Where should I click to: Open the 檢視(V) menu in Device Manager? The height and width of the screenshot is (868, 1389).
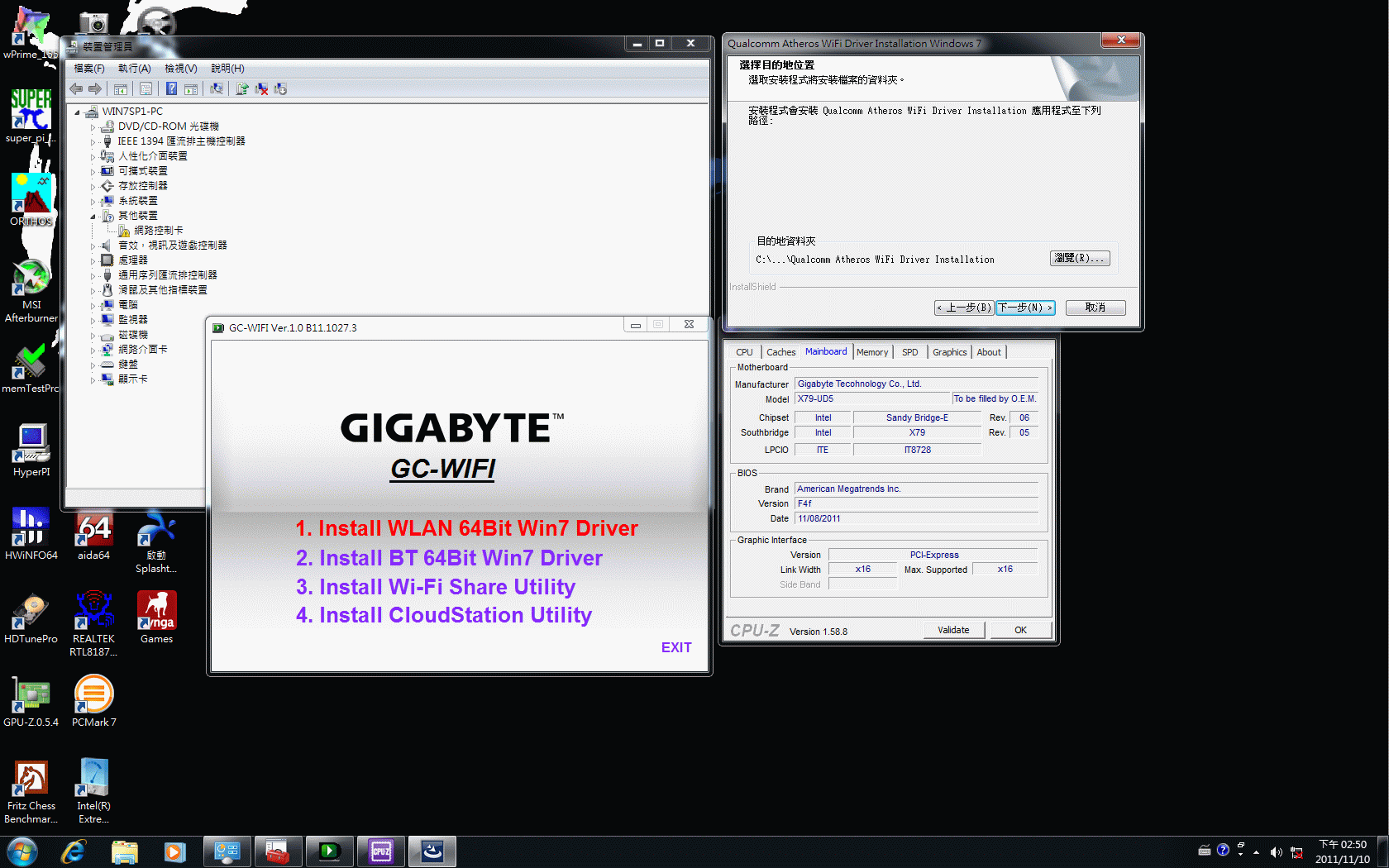(x=180, y=69)
